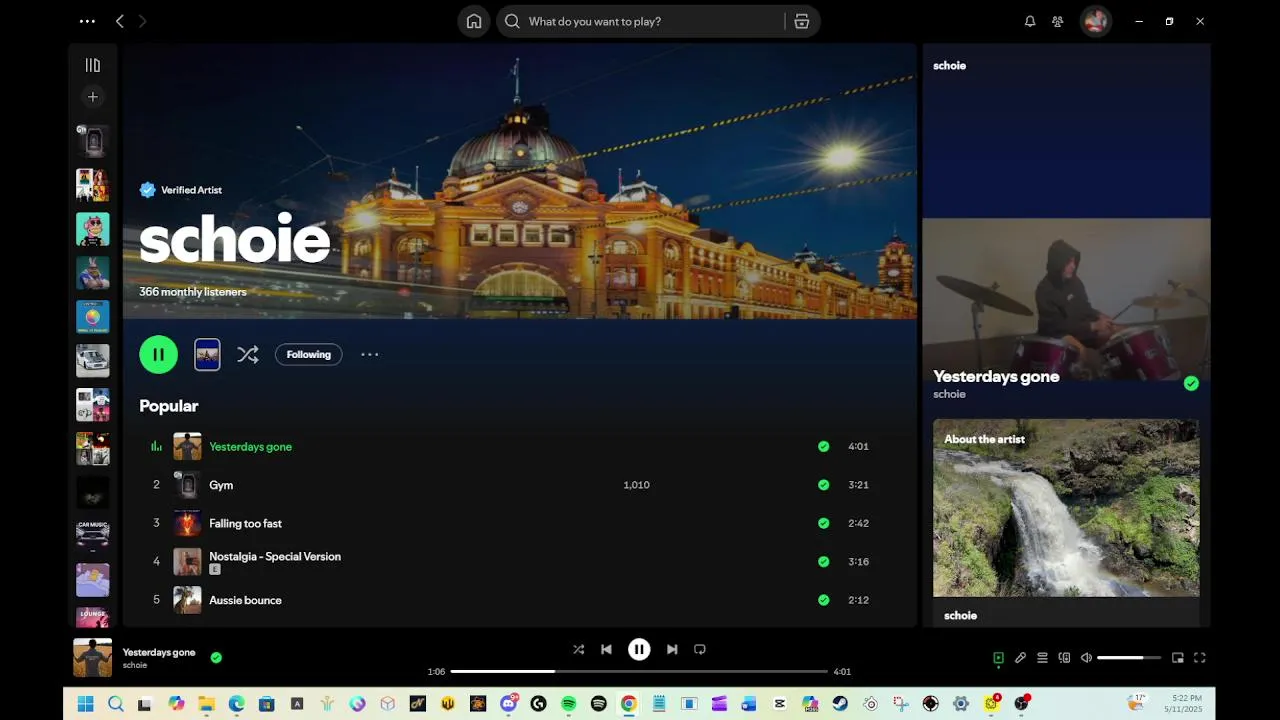Seek on the song progress bar
The image size is (1280, 720).
[x=639, y=671]
